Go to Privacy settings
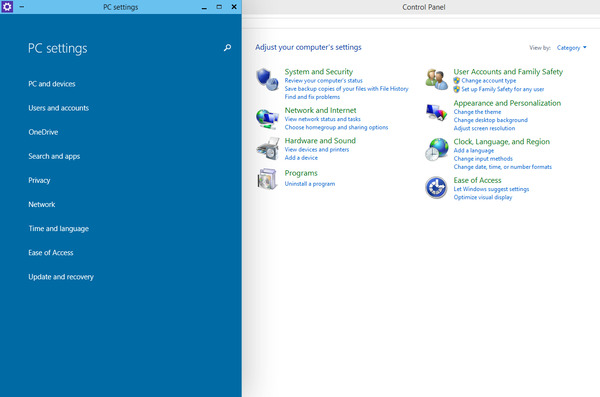The height and width of the screenshot is (397, 600). [x=39, y=180]
